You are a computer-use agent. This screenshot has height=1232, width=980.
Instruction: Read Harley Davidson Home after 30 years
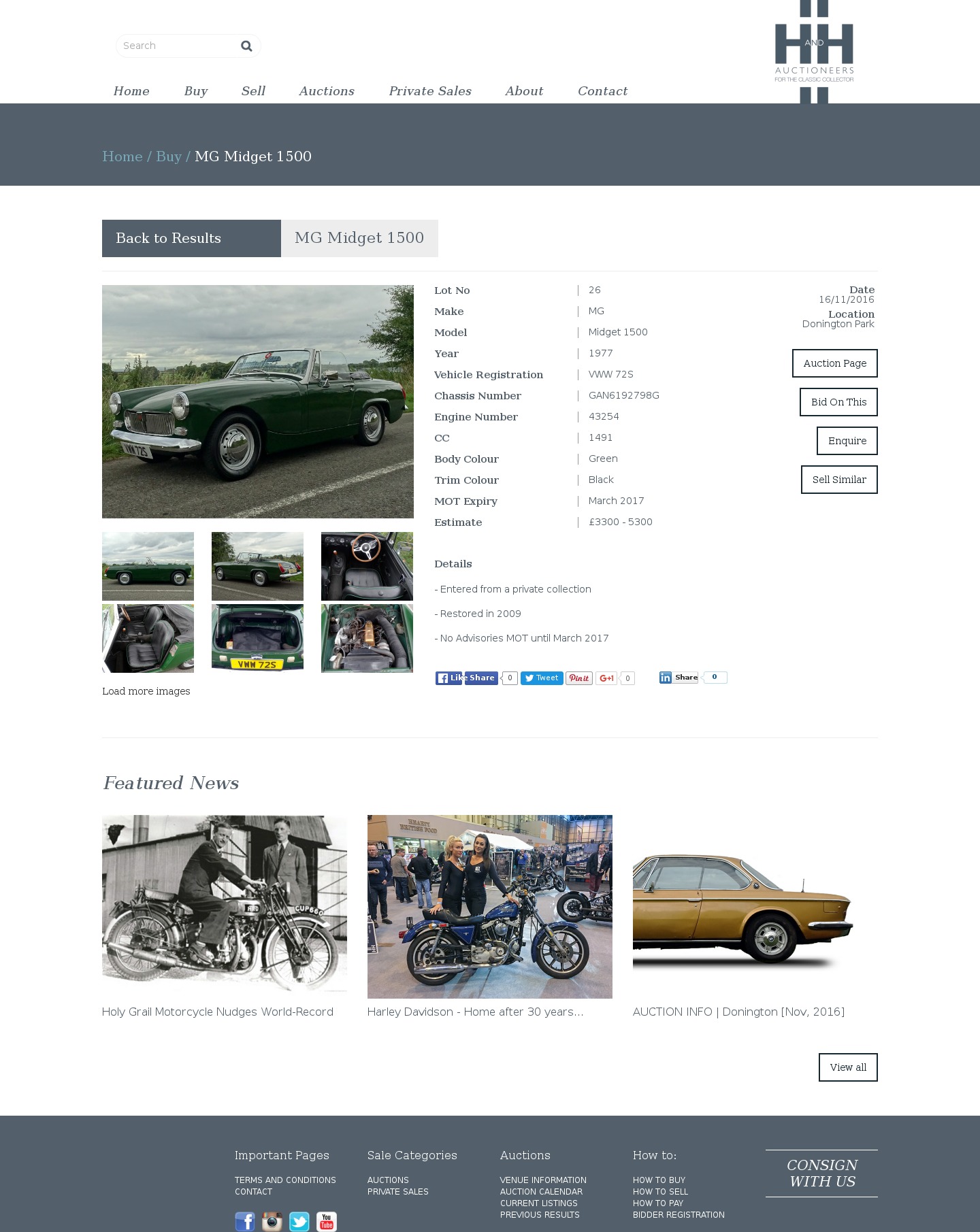point(475,1012)
